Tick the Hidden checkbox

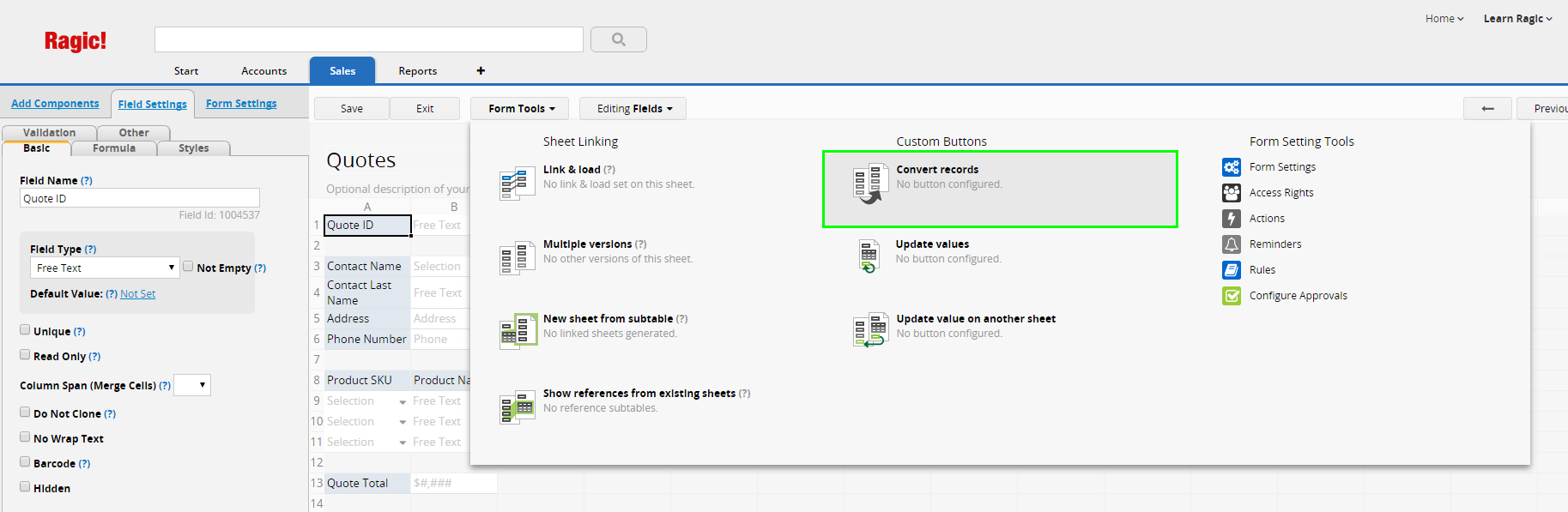pyautogui.click(x=25, y=486)
